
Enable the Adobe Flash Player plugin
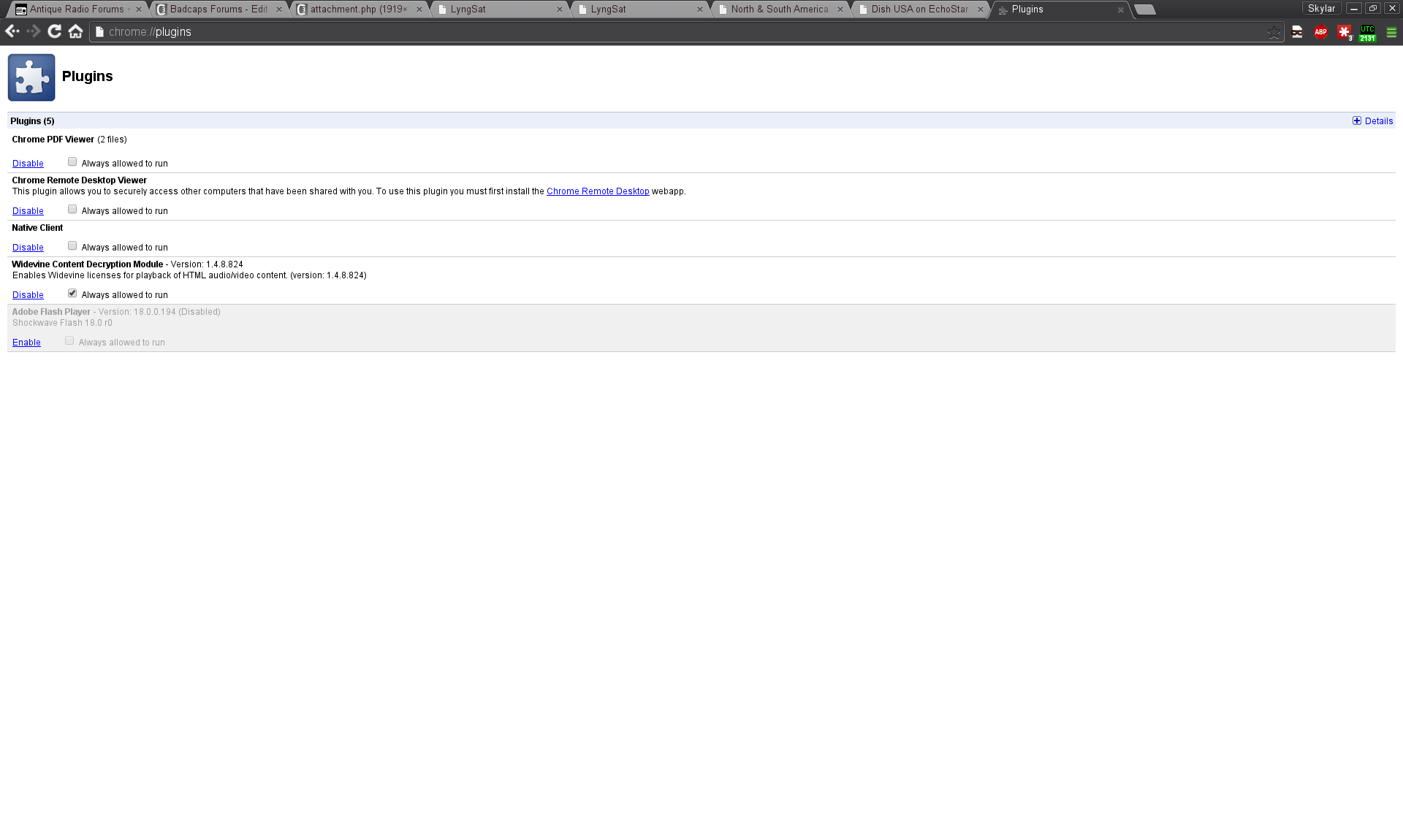[26, 343]
